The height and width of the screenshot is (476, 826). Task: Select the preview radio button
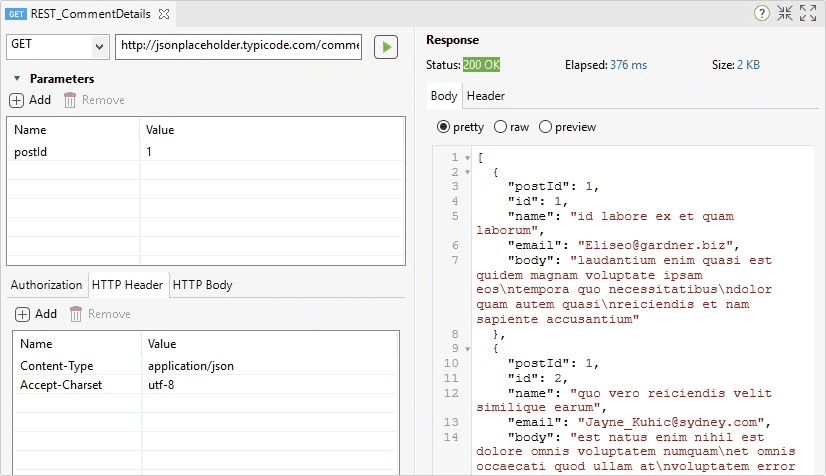click(x=545, y=127)
